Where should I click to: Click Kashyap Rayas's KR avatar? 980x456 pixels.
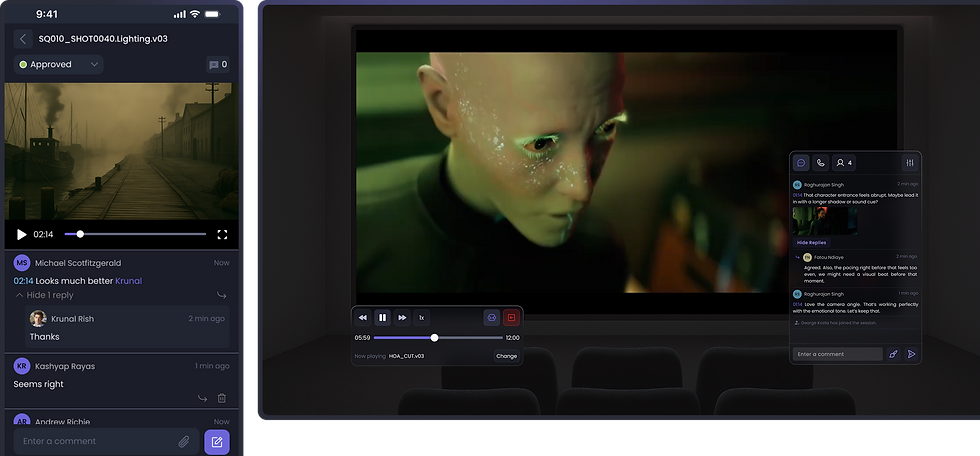pos(22,366)
